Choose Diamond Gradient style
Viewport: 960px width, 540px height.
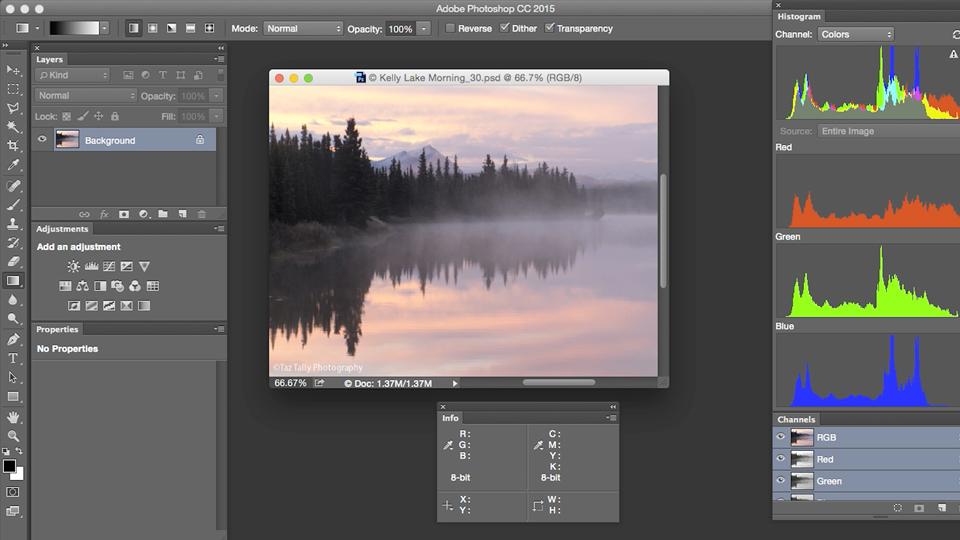(x=209, y=28)
